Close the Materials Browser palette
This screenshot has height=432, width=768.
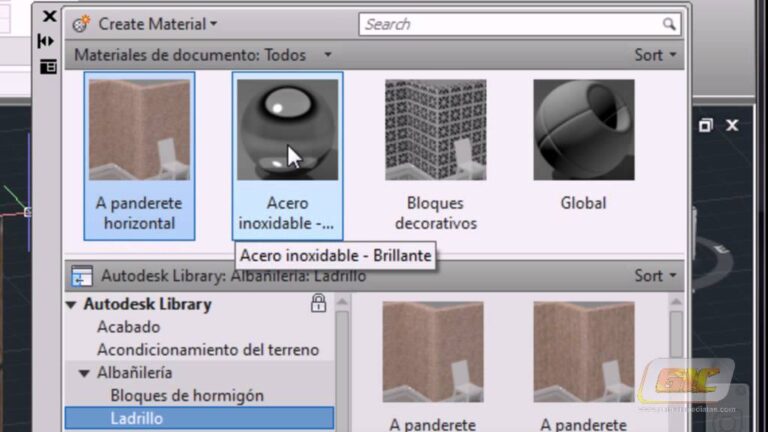pyautogui.click(x=49, y=16)
